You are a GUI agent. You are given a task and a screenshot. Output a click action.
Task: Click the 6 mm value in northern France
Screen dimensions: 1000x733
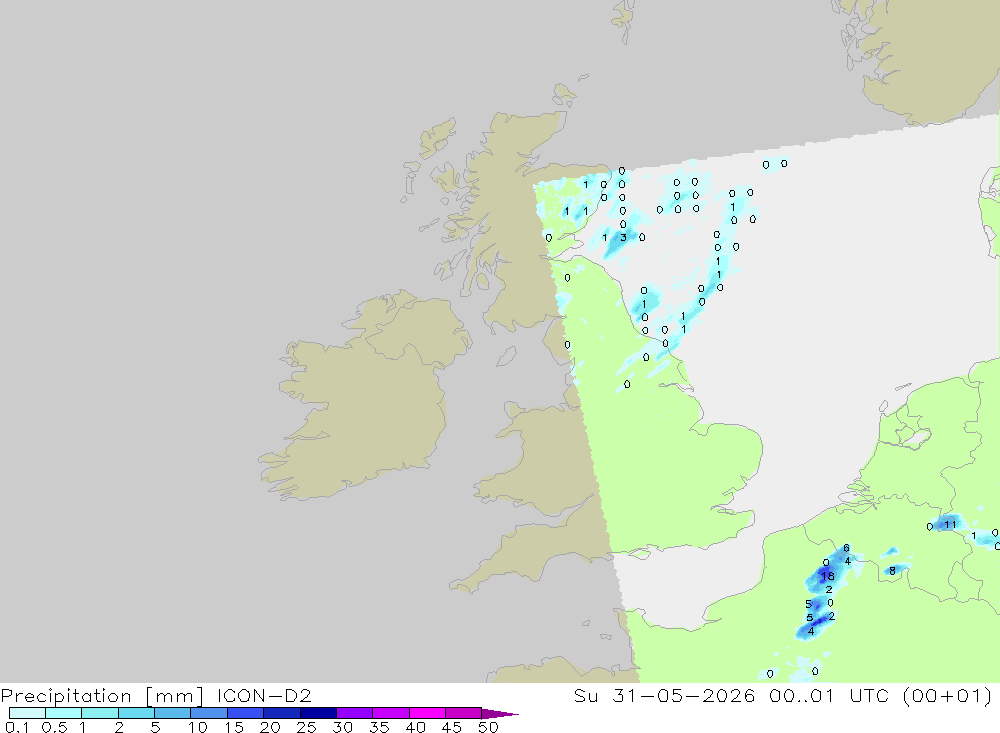(x=846, y=548)
